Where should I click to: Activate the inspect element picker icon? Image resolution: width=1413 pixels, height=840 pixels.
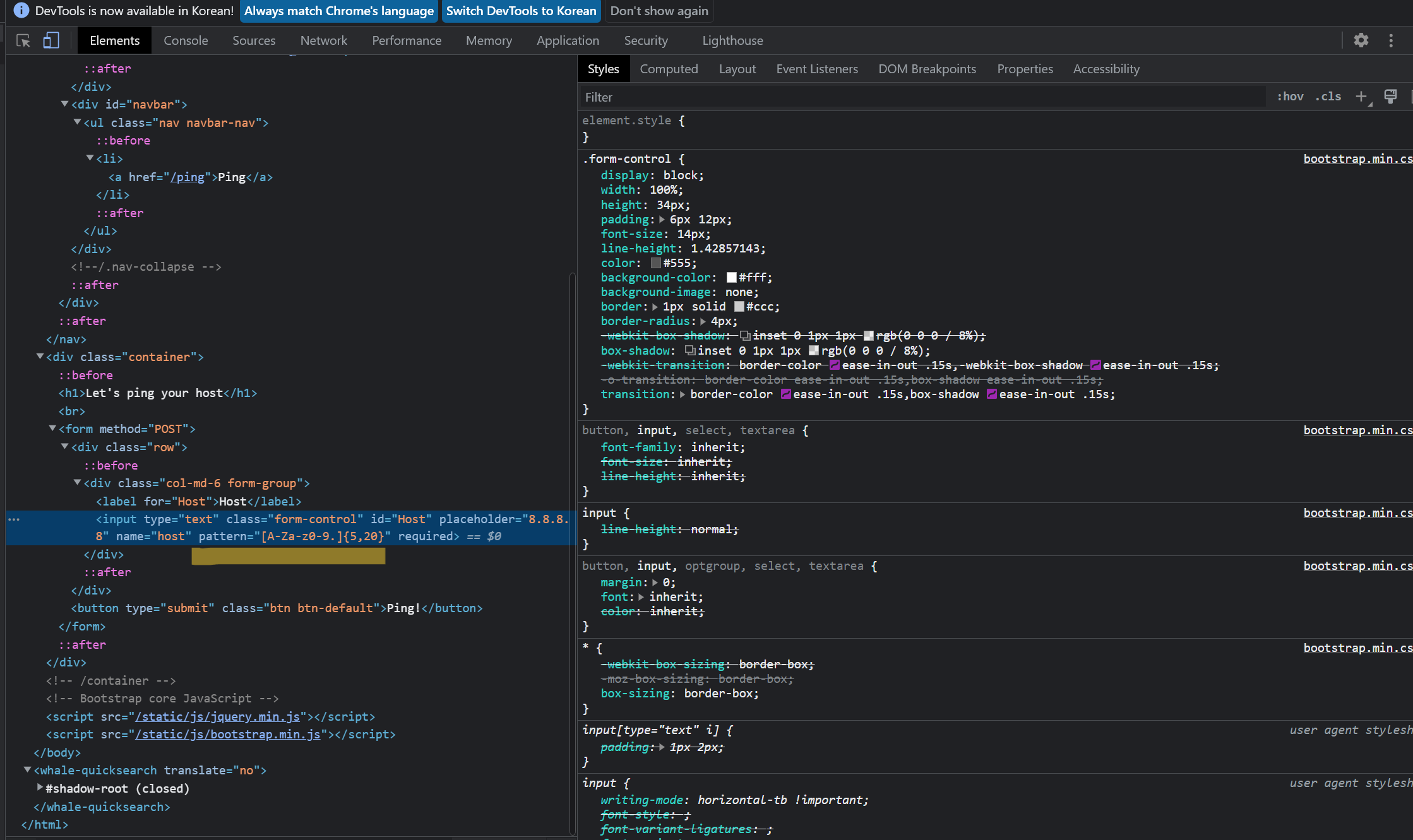(23, 41)
